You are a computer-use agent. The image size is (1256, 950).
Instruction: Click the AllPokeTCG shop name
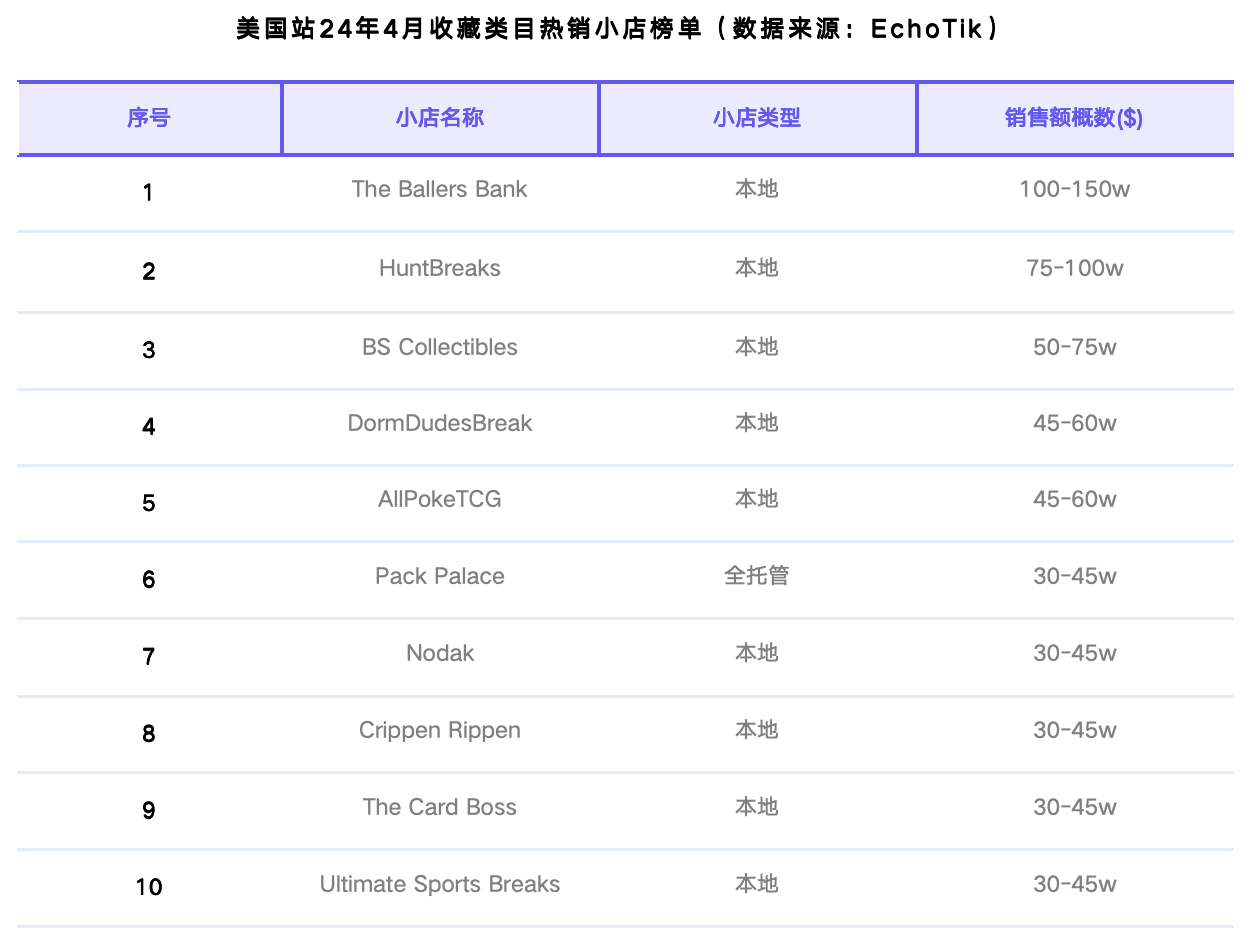point(440,499)
